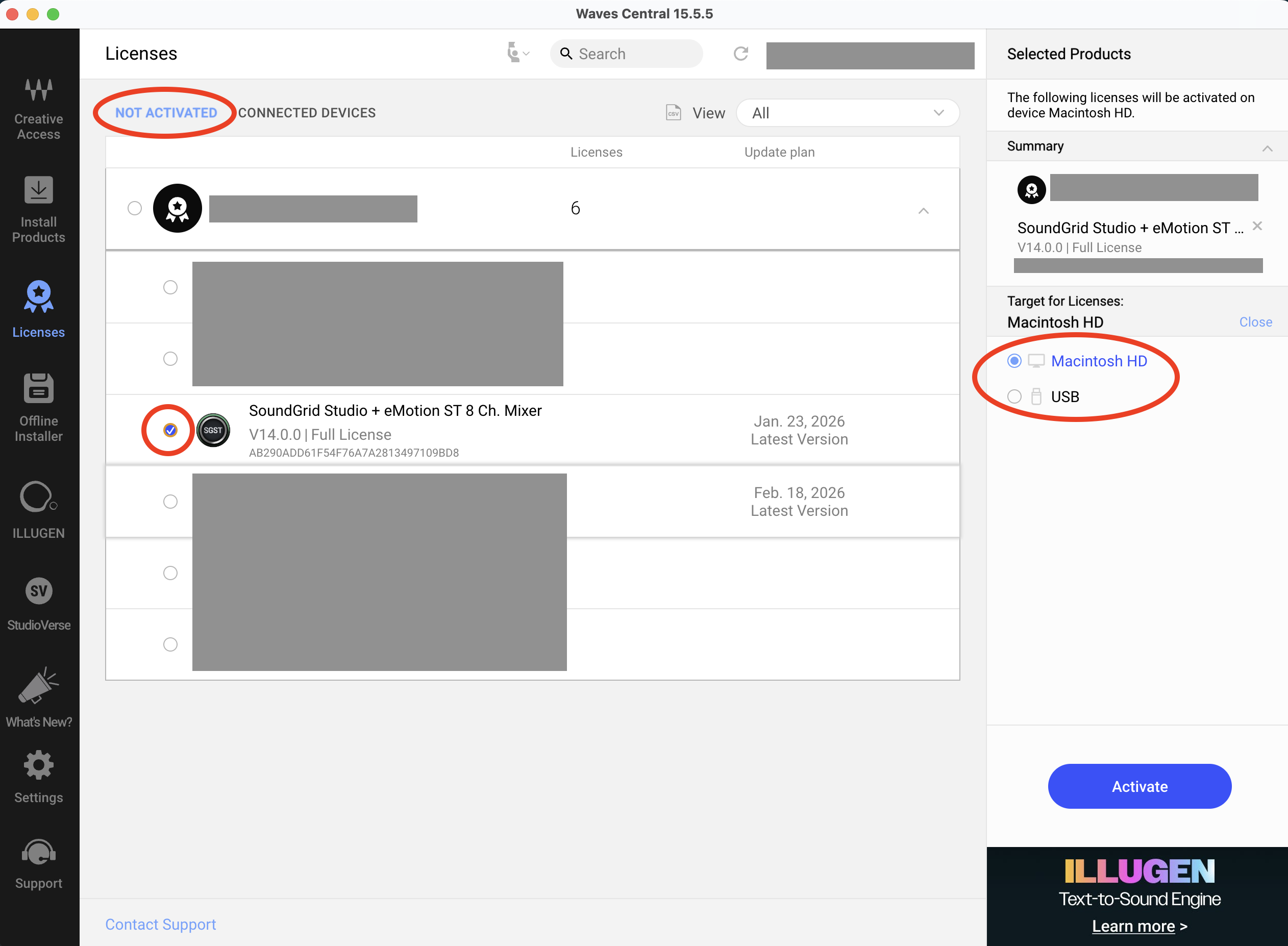This screenshot has width=1288, height=946.
Task: Open Support headset icon
Action: point(38,864)
